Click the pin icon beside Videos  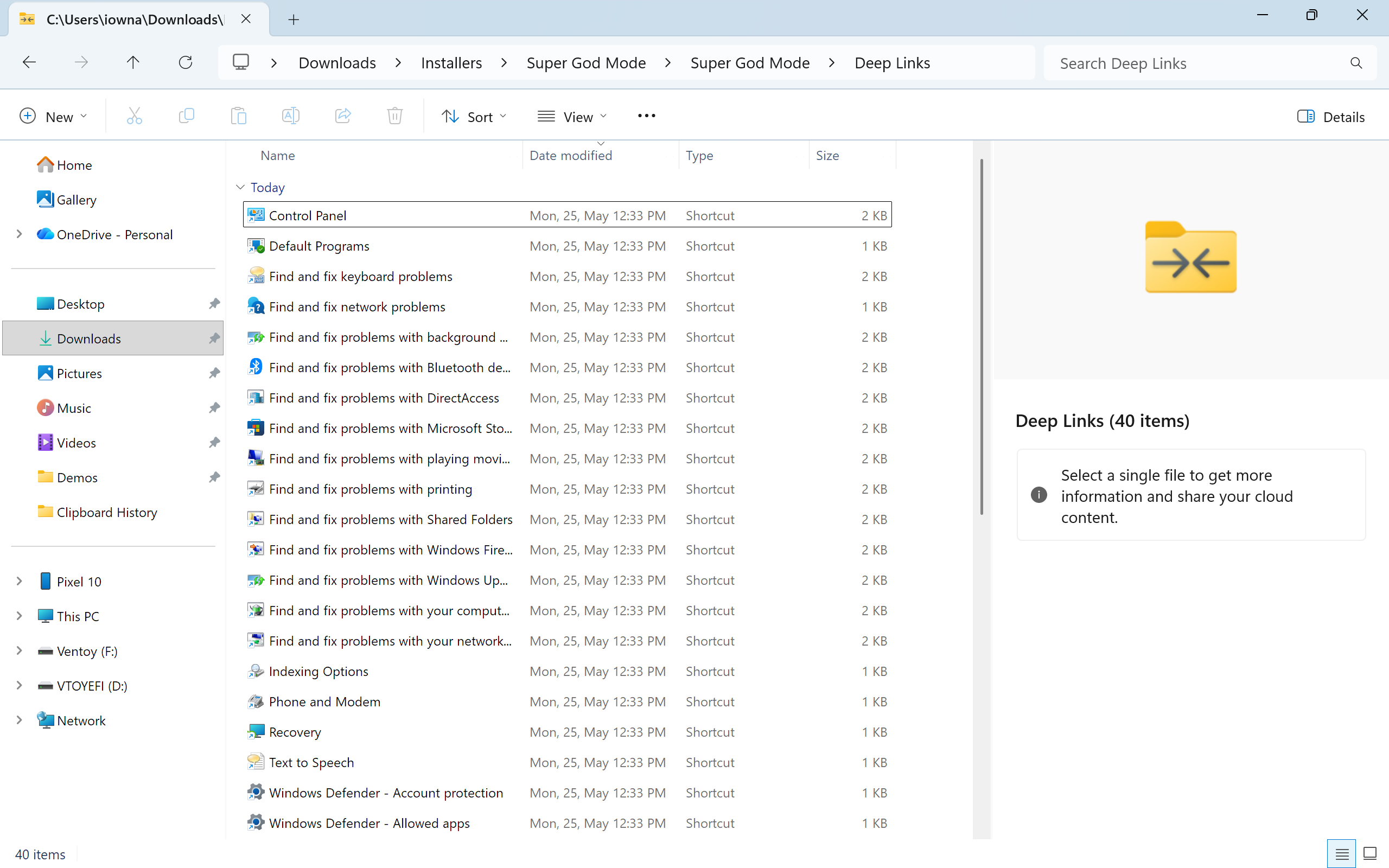click(x=214, y=443)
